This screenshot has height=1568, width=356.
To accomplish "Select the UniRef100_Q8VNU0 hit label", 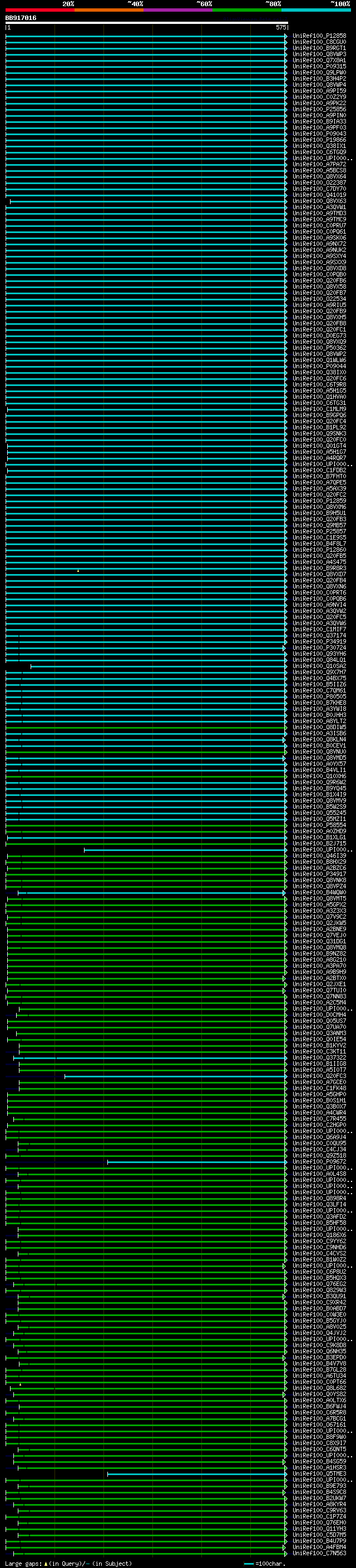I will click(x=319, y=752).
